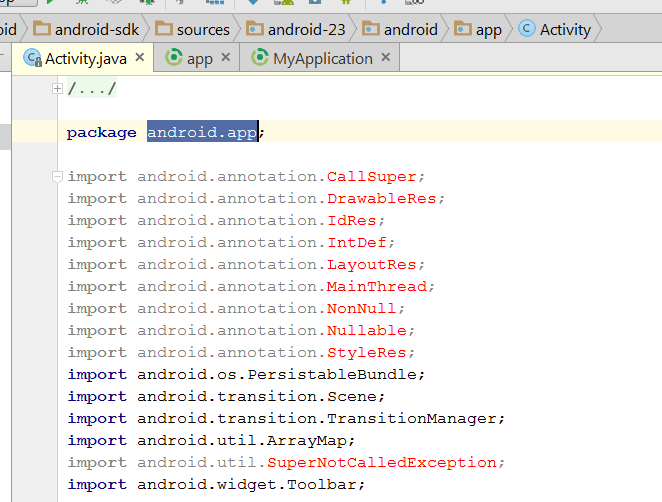This screenshot has height=502, width=662.
Task: Open the android-sdk breadcrumb folder
Action: click(87, 30)
